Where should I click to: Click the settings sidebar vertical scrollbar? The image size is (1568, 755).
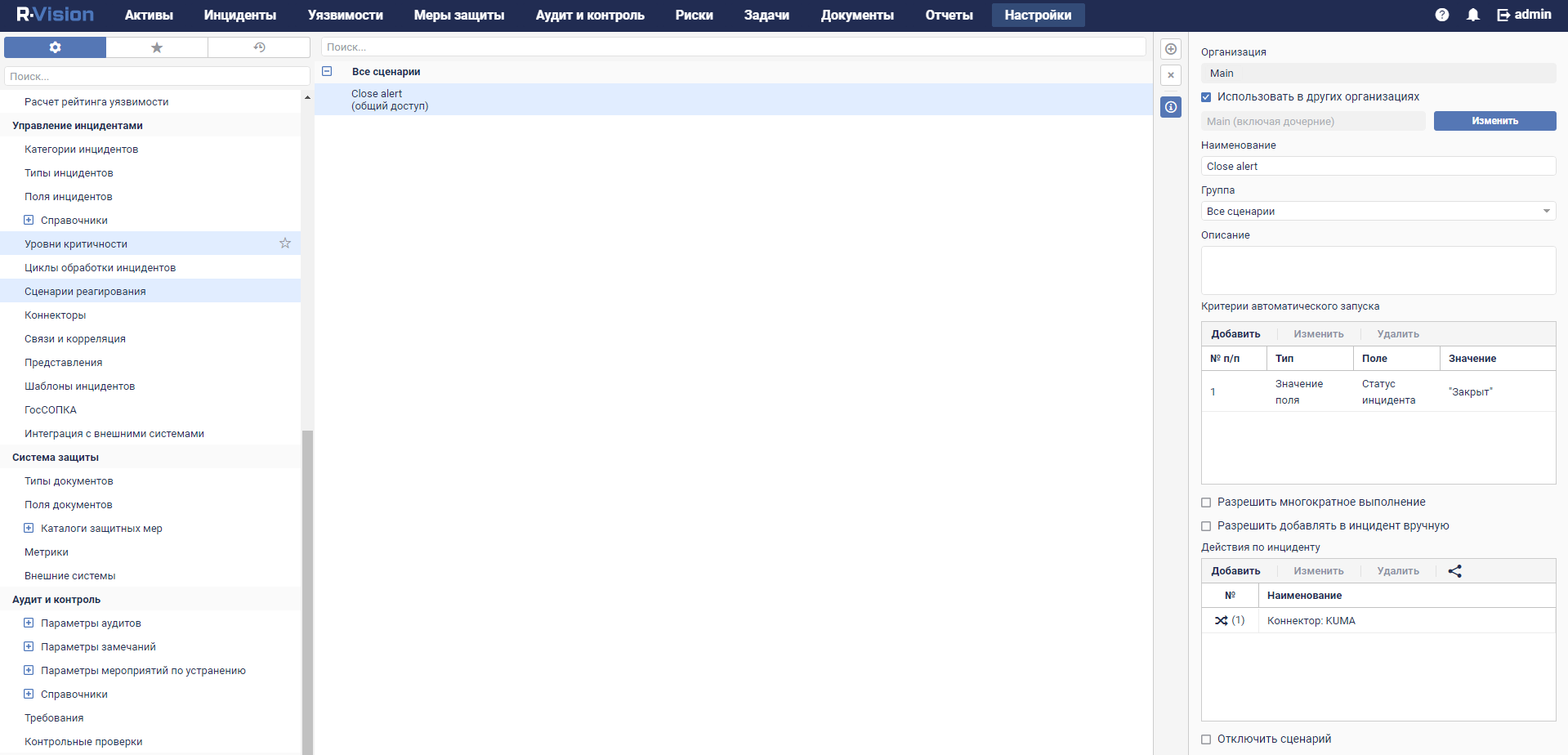[x=307, y=592]
